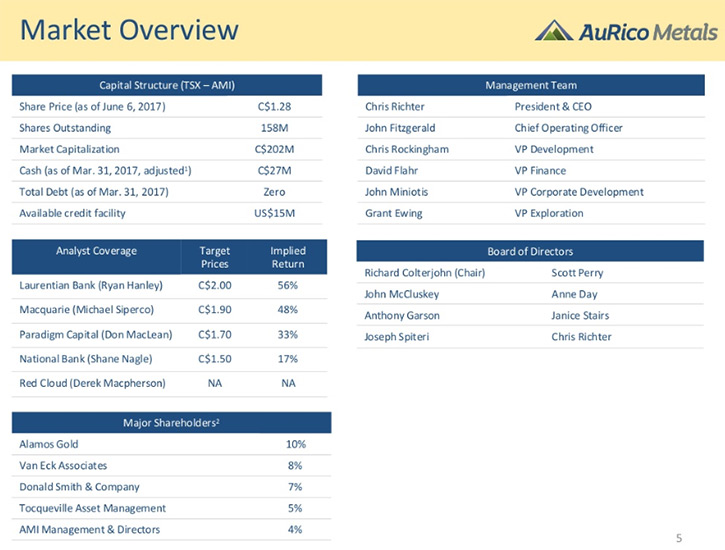Viewport: 725px width, 550px height.
Task: Click Alamos Gold's '10%' value
Action: [x=296, y=444]
